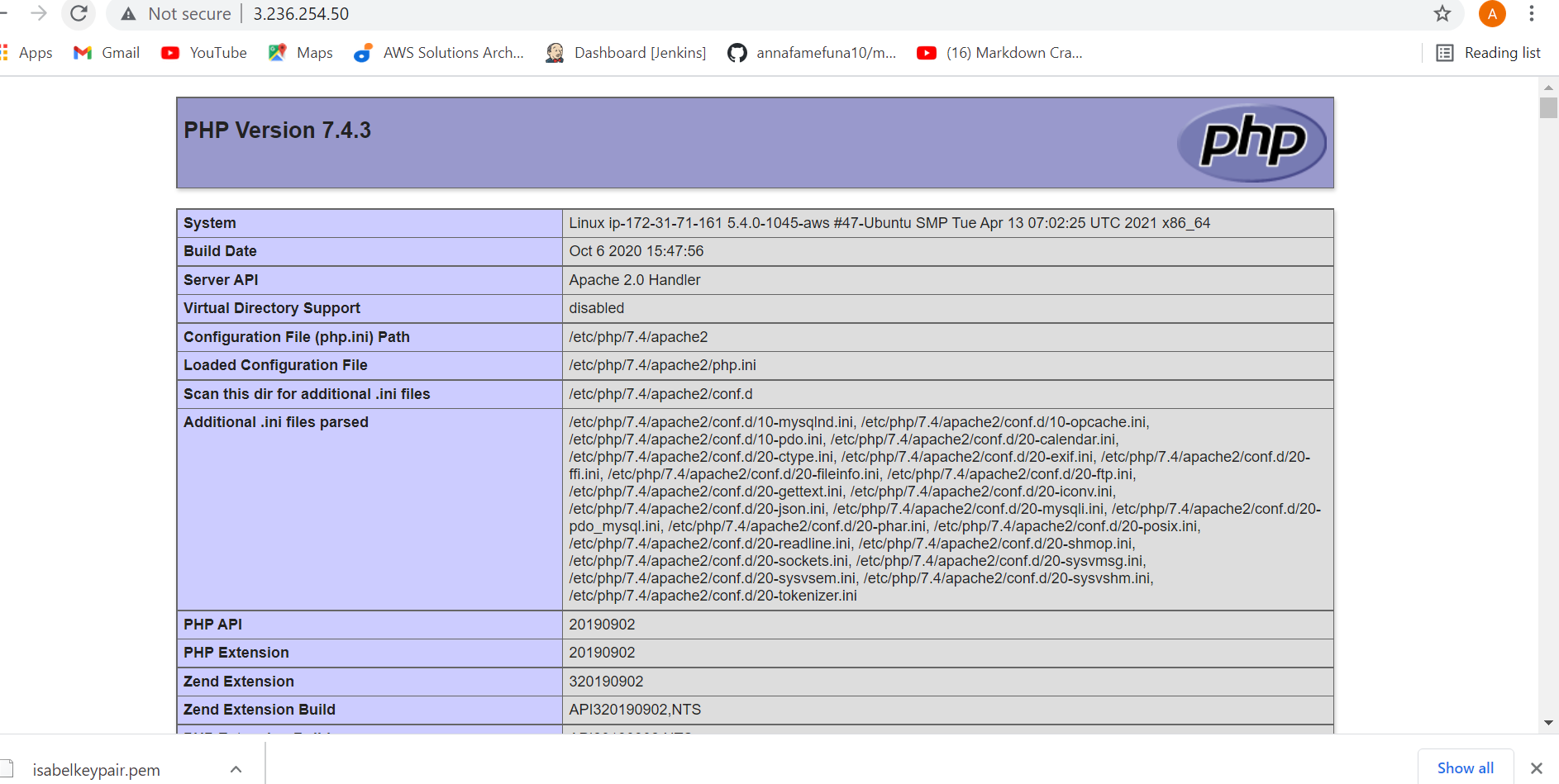
Task: Open the isabelkeypair.pem download
Action: click(x=97, y=770)
